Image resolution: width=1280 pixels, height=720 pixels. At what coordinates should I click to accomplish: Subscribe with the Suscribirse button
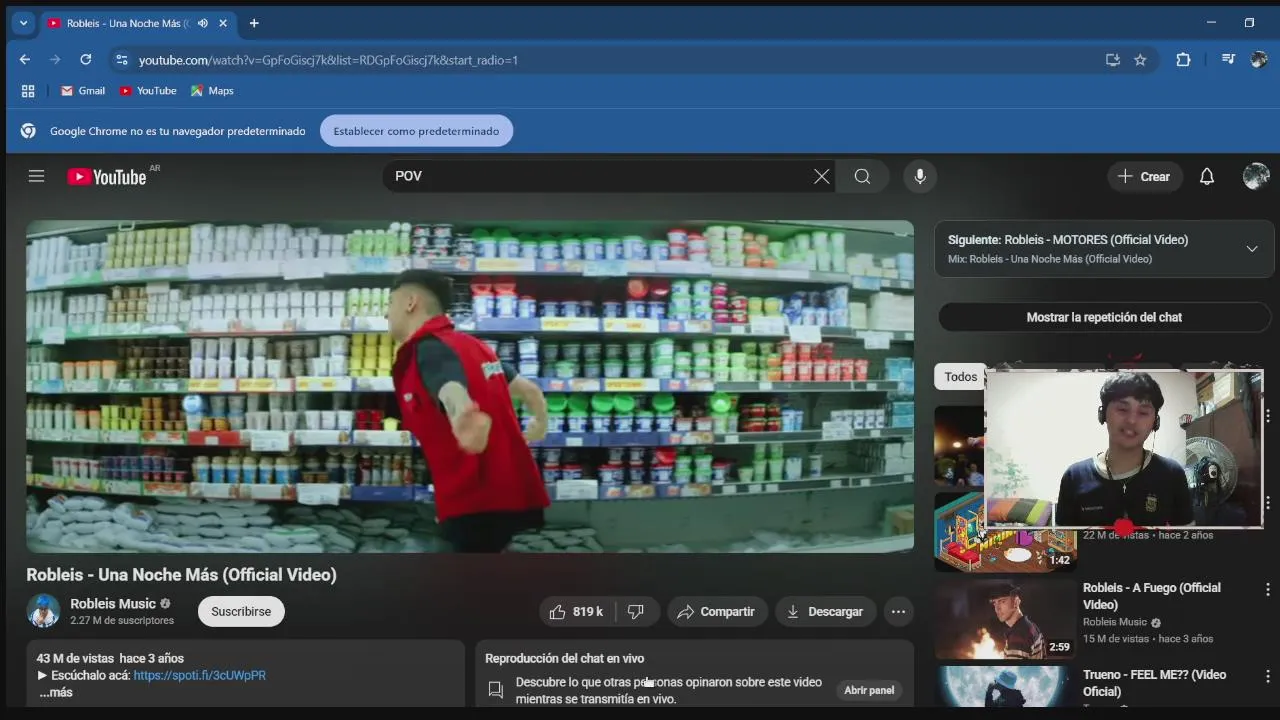[241, 612]
